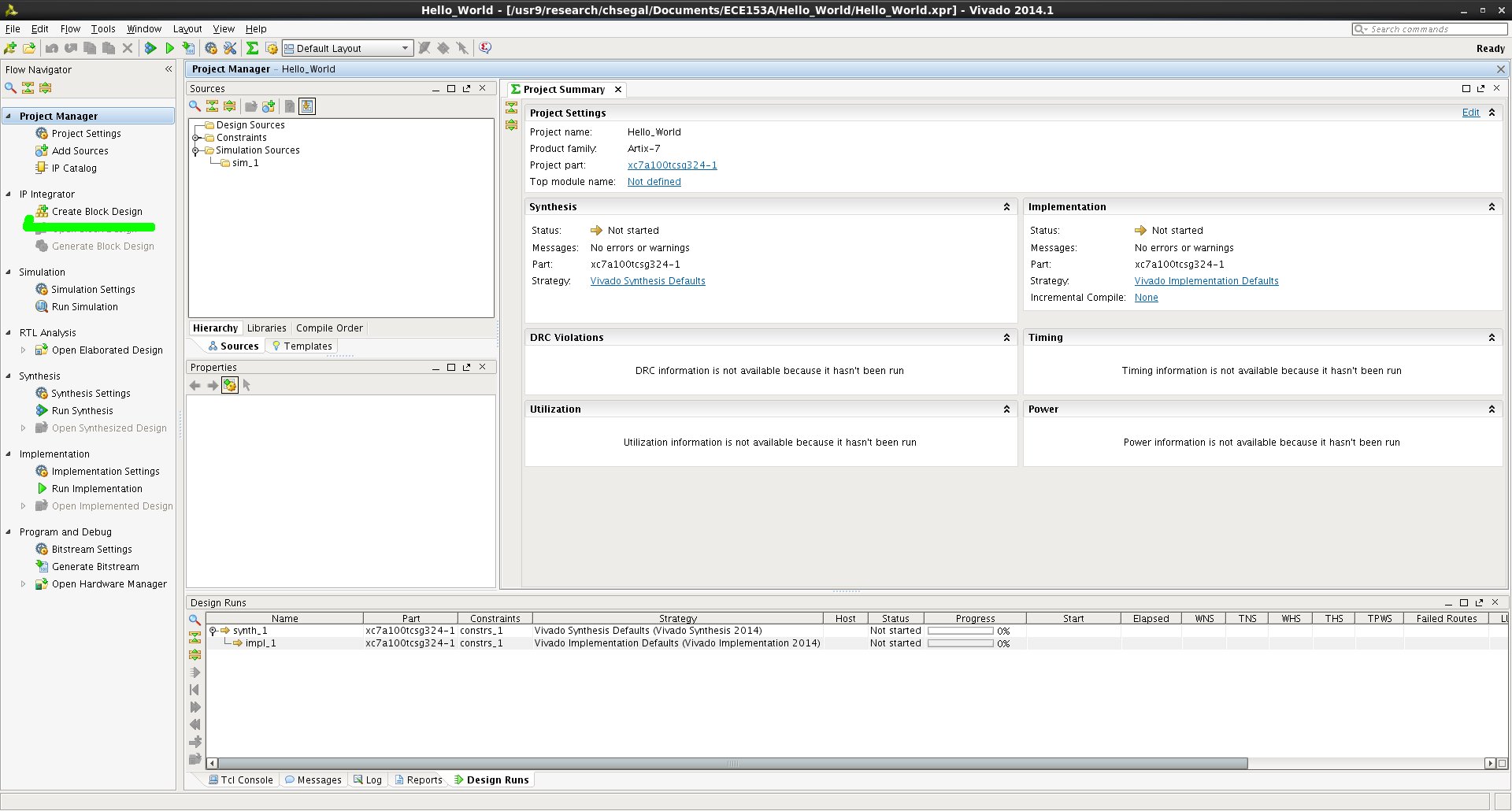Click the forward arrow in Properties panel
The height and width of the screenshot is (811, 1512).
(x=213, y=385)
